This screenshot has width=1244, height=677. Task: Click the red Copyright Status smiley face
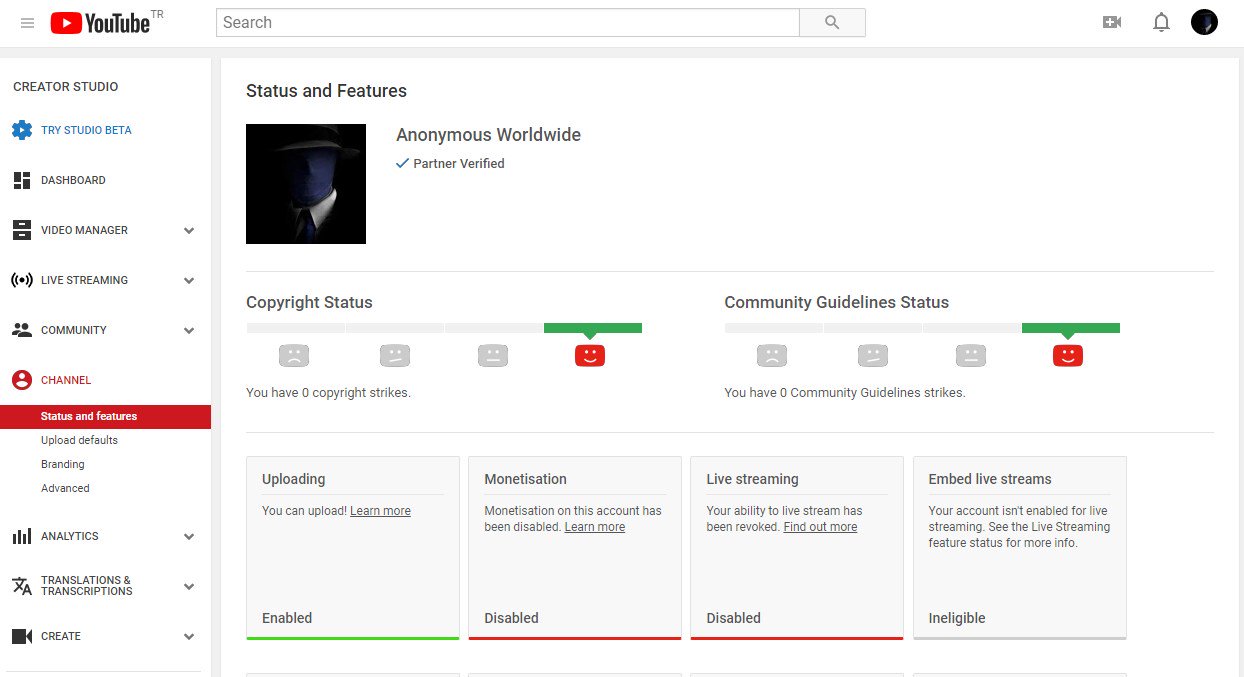click(x=590, y=355)
